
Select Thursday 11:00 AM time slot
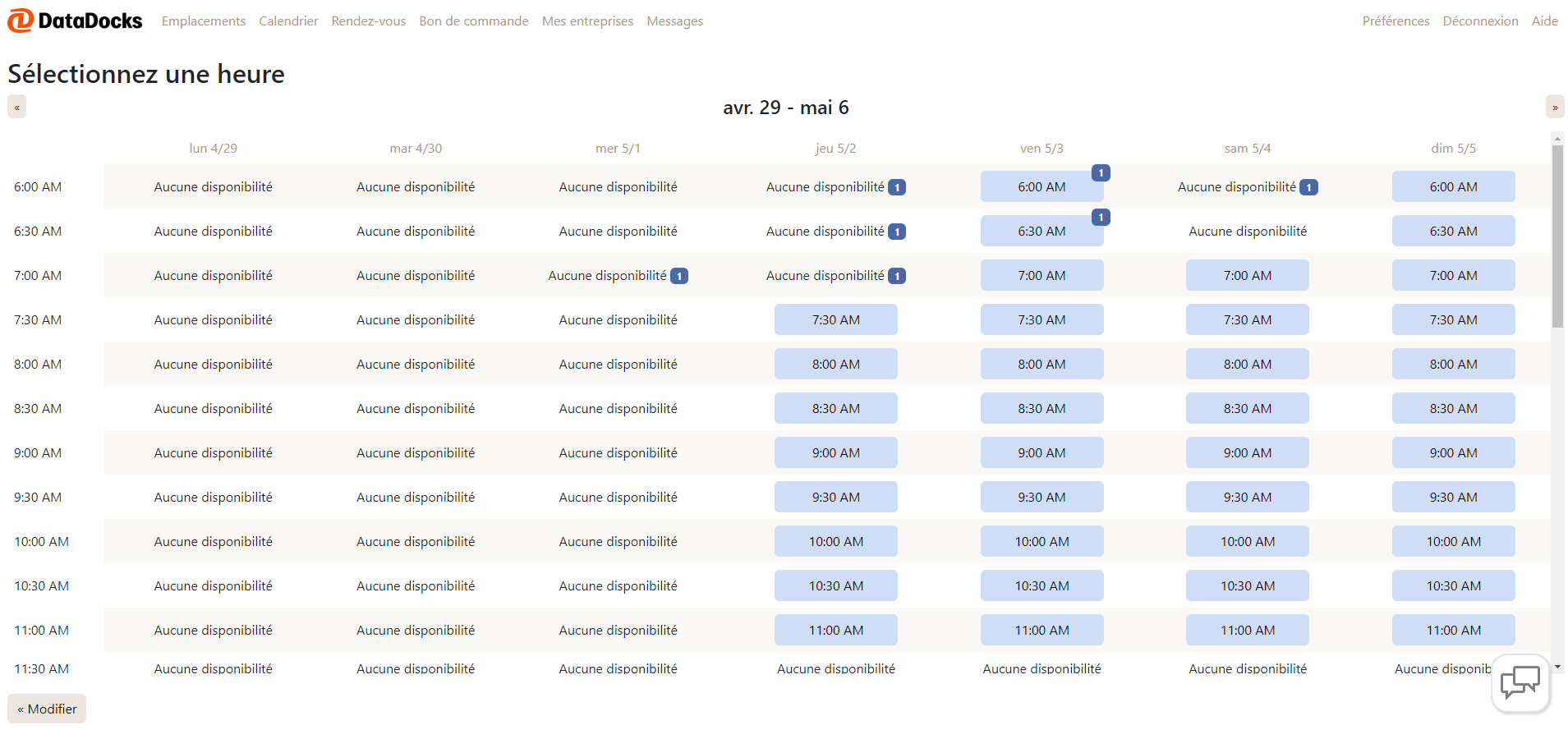point(835,630)
